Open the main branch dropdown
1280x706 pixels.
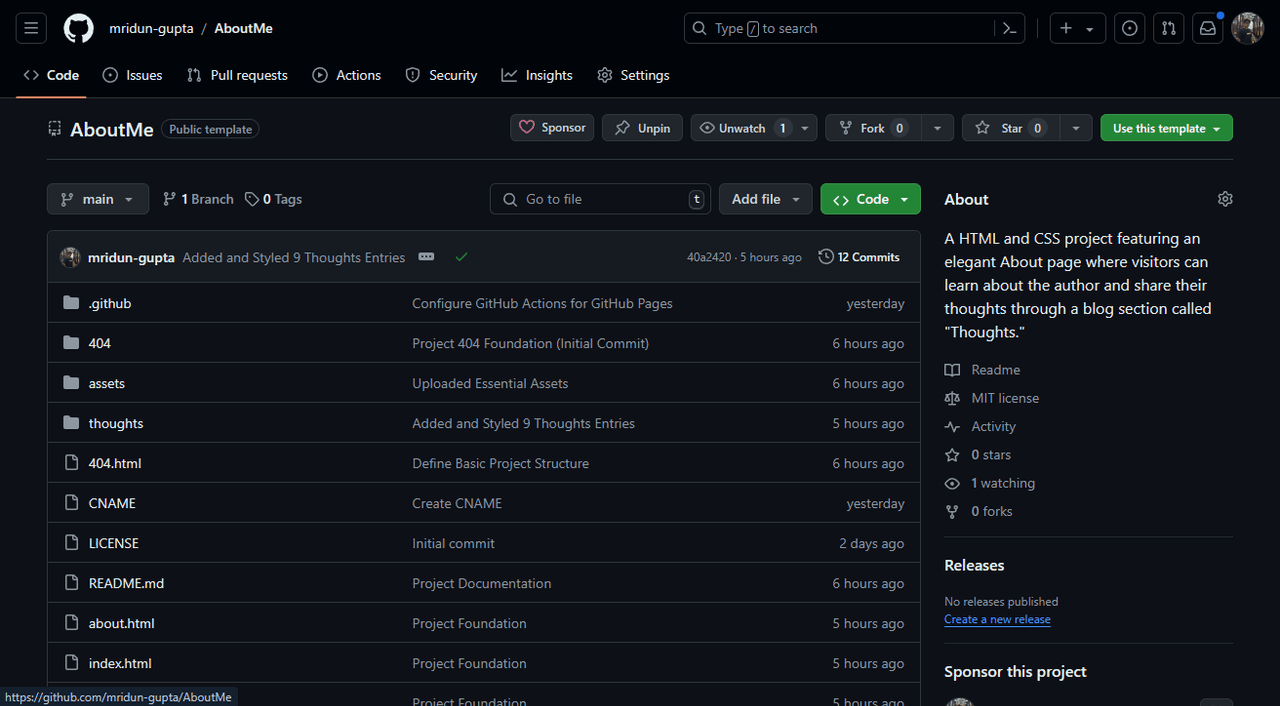pyautogui.click(x=98, y=199)
